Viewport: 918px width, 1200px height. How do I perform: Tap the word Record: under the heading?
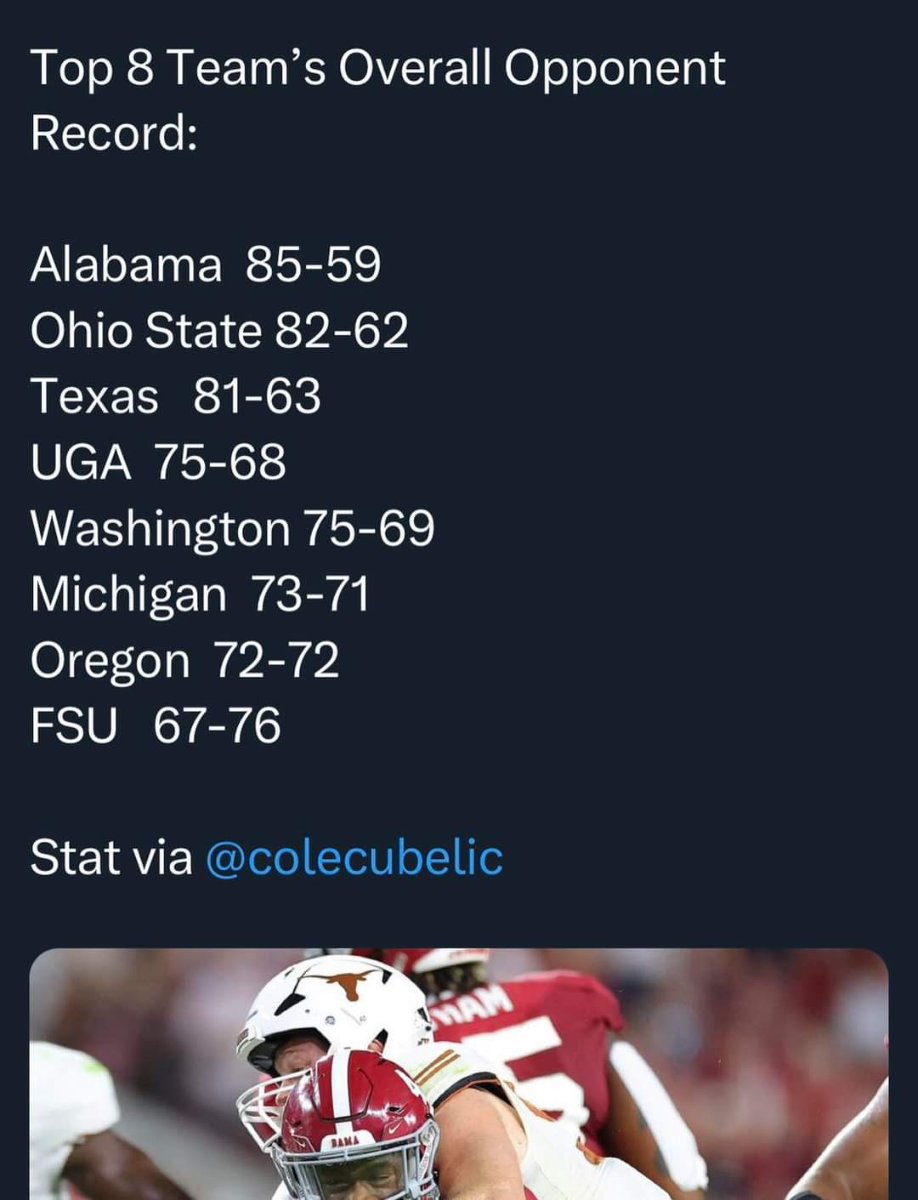(113, 133)
